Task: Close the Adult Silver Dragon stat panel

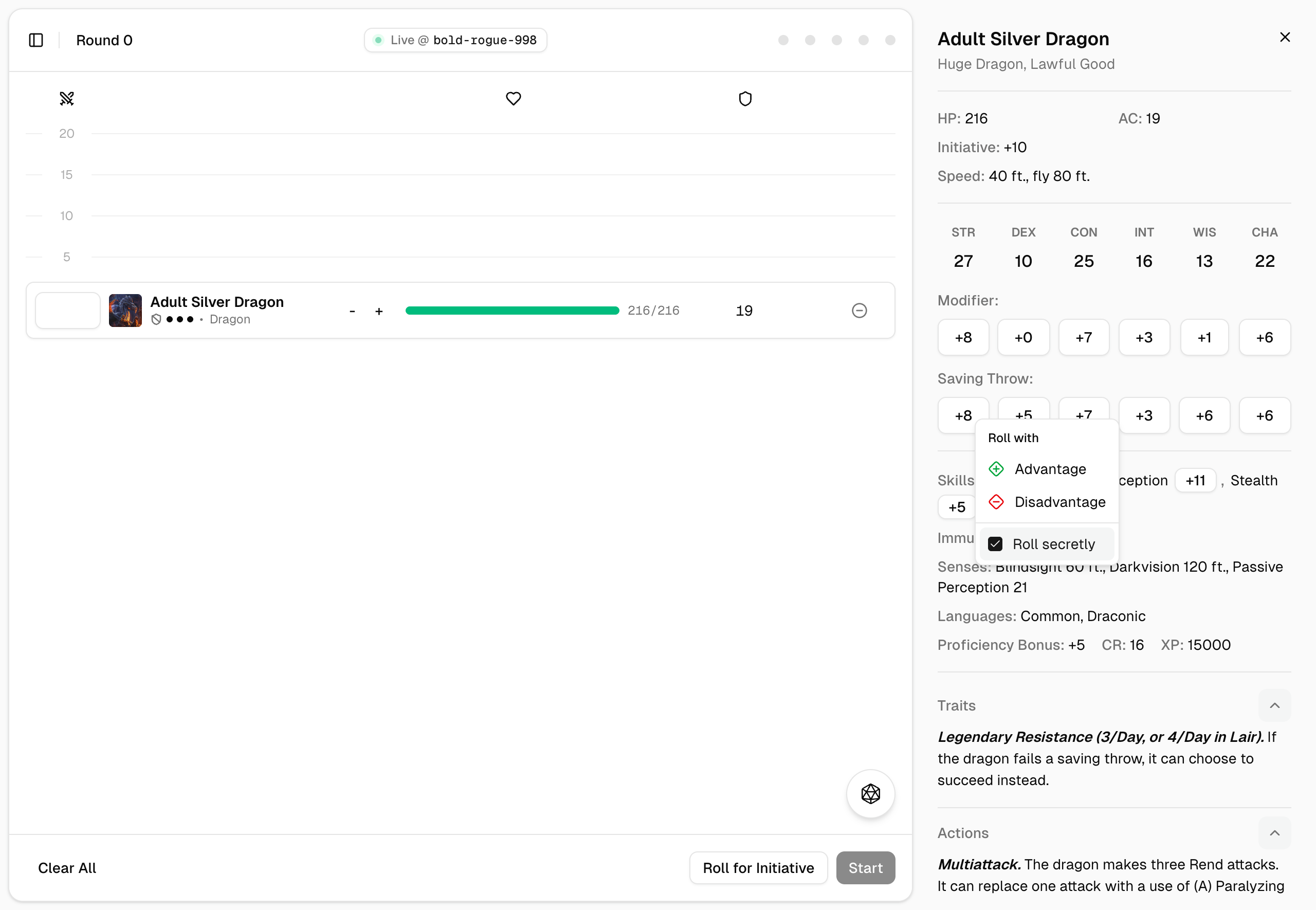Action: [1285, 37]
